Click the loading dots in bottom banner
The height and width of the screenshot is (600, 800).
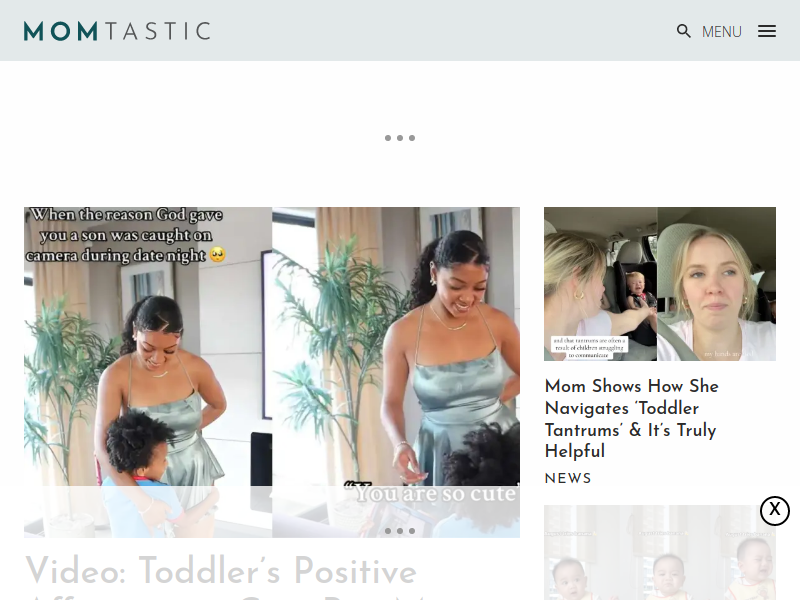tap(400, 531)
